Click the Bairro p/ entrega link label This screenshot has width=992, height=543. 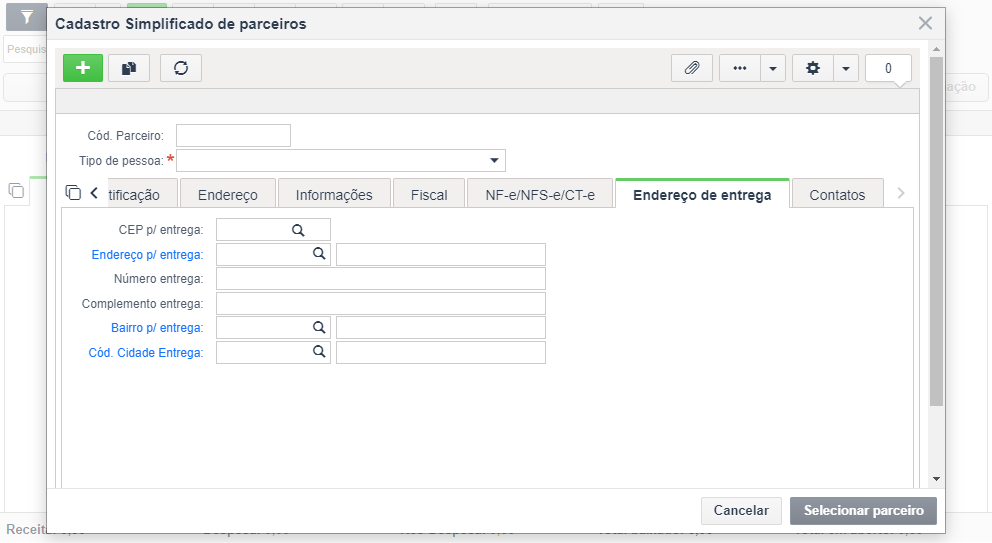tap(157, 328)
